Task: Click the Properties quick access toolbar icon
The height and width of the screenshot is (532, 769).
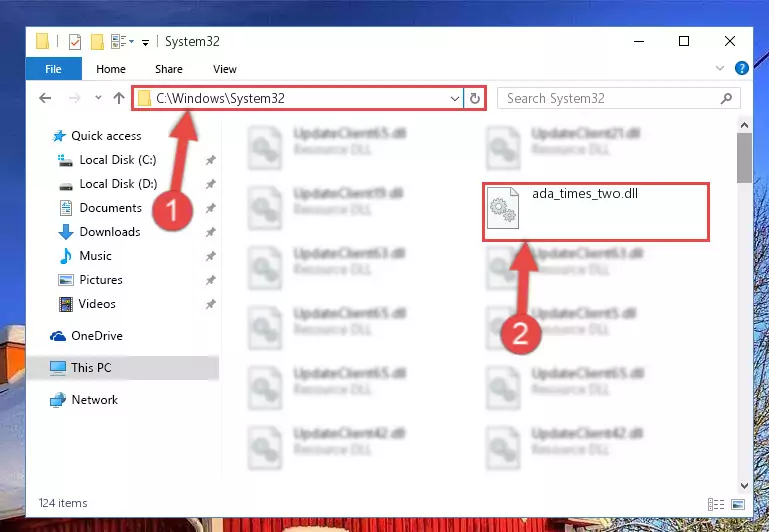Action: pos(75,42)
